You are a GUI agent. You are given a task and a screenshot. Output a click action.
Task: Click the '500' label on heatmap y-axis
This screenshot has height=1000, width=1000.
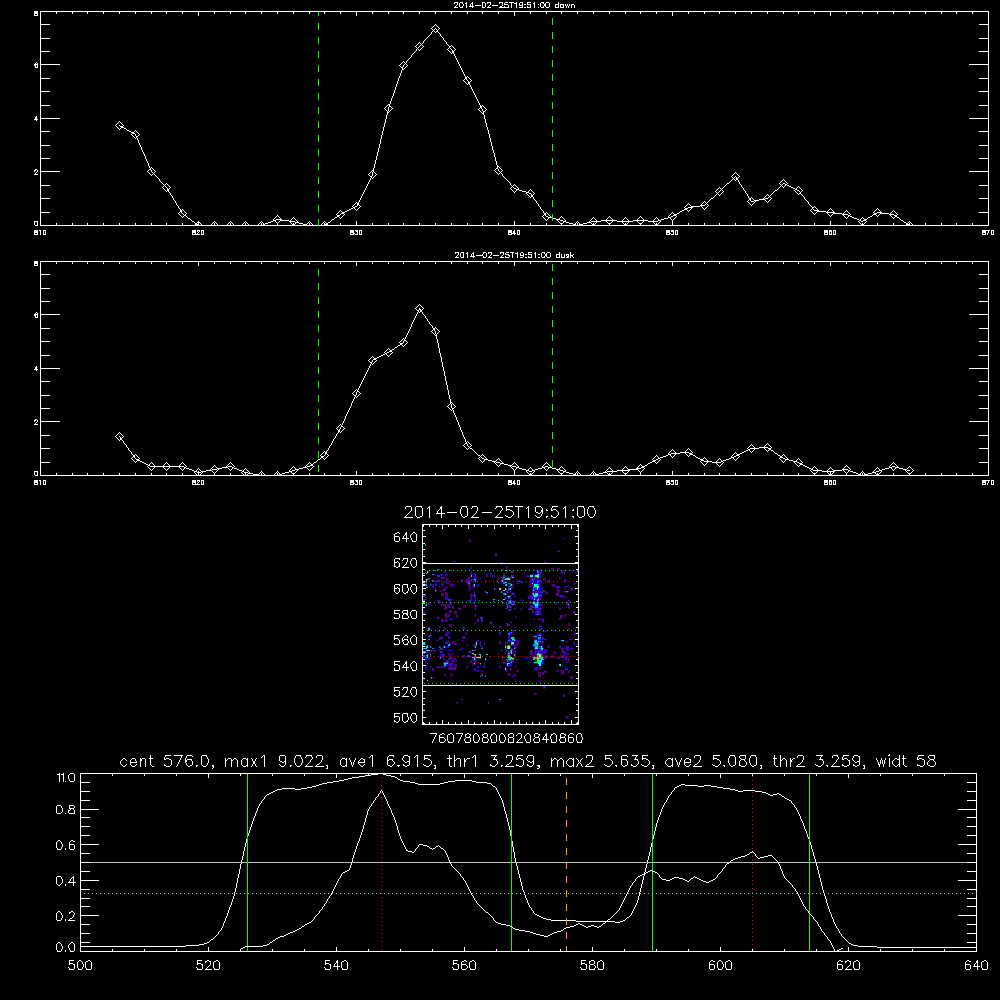click(405, 717)
